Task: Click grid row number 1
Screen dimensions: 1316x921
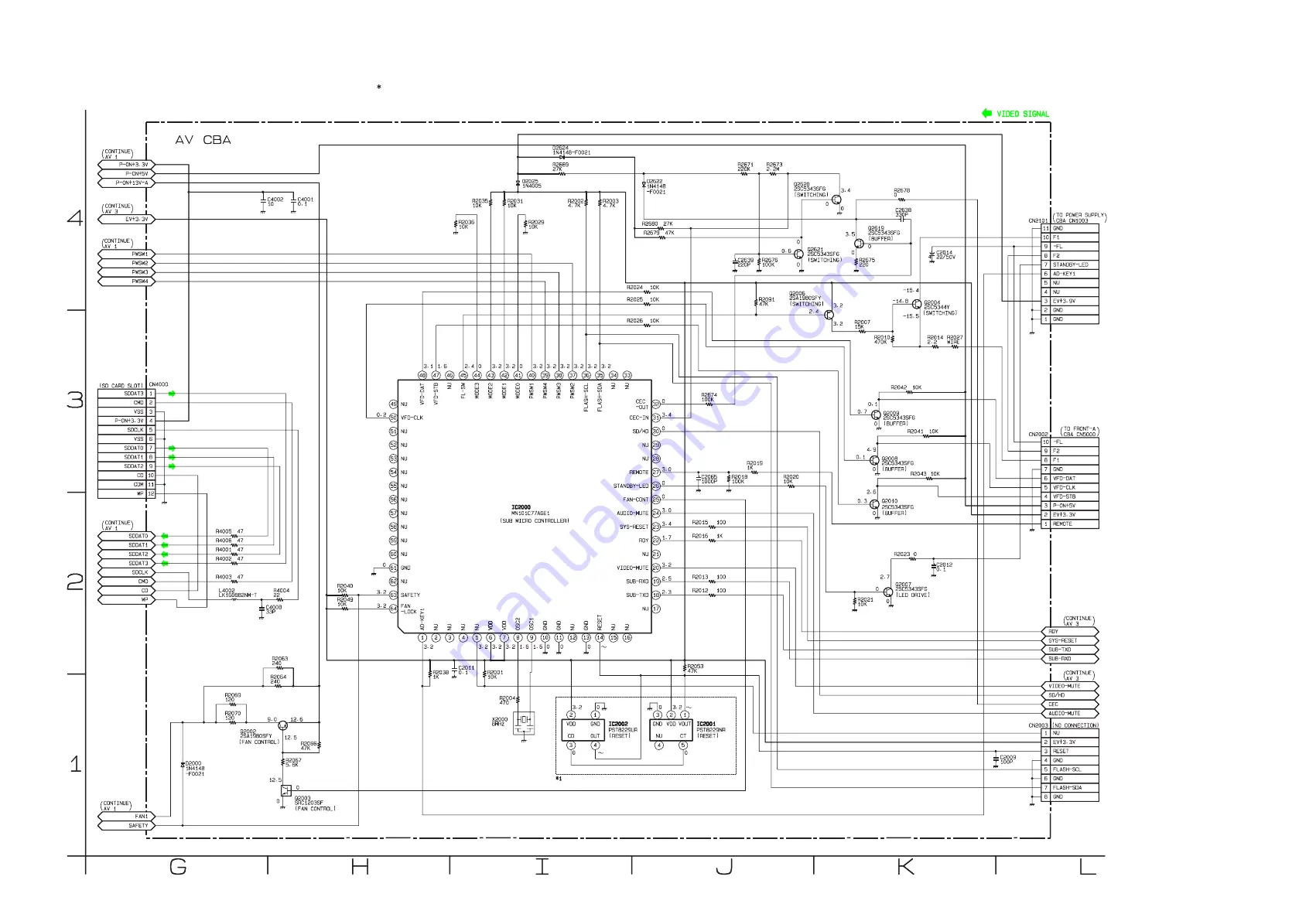Action: click(x=76, y=764)
